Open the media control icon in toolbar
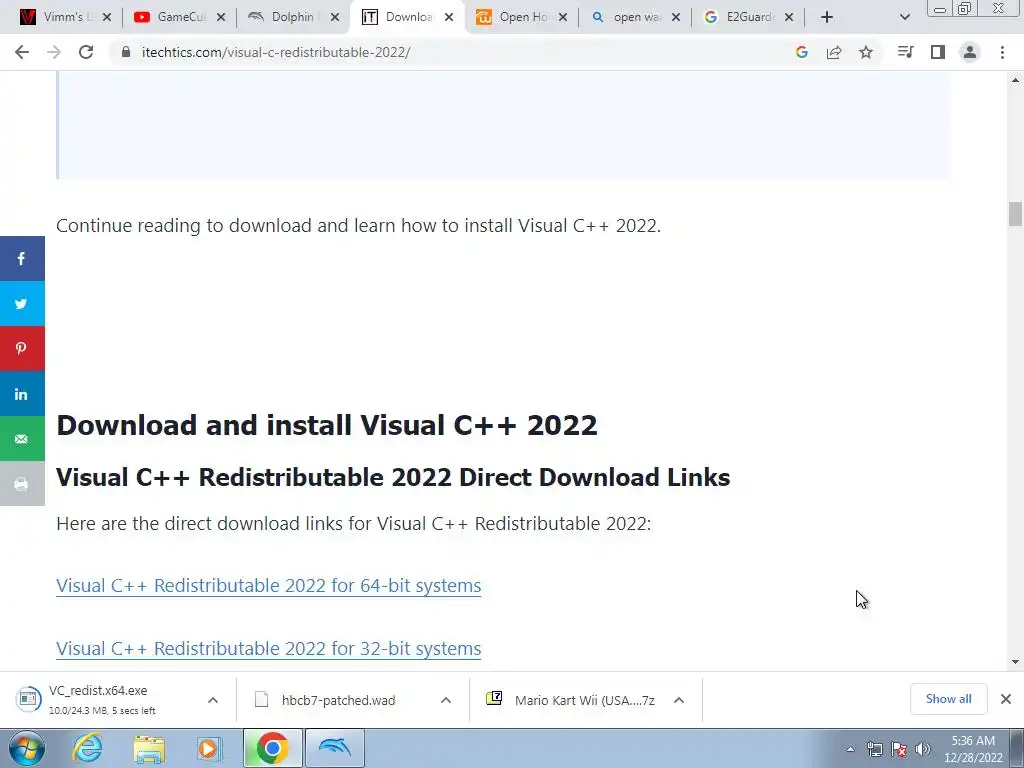Screen dimensions: 1024x768 coord(905,52)
